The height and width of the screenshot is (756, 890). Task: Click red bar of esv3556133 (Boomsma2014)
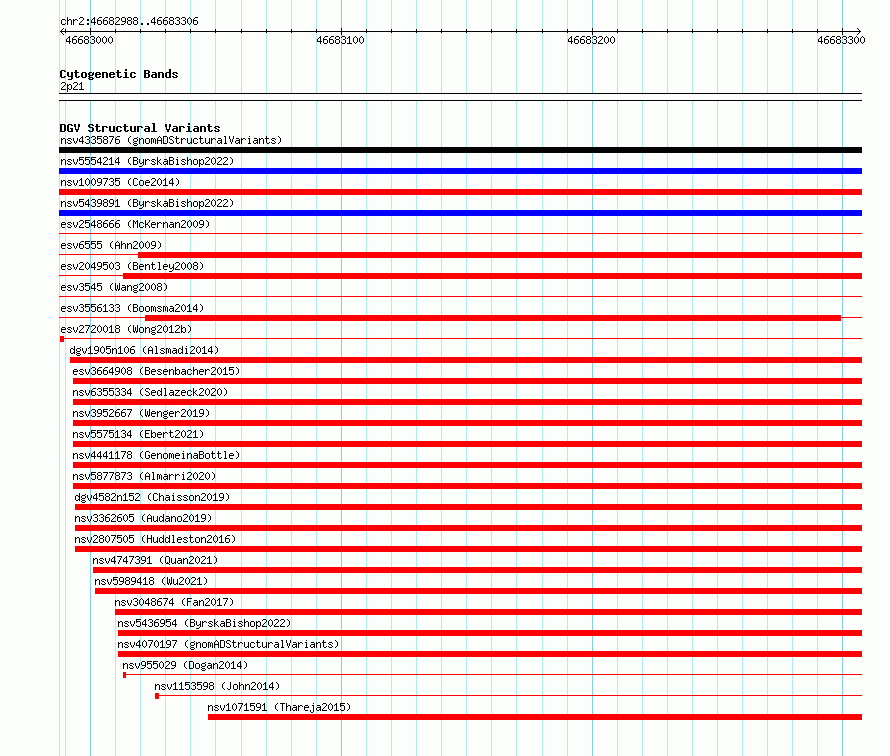(x=493, y=318)
